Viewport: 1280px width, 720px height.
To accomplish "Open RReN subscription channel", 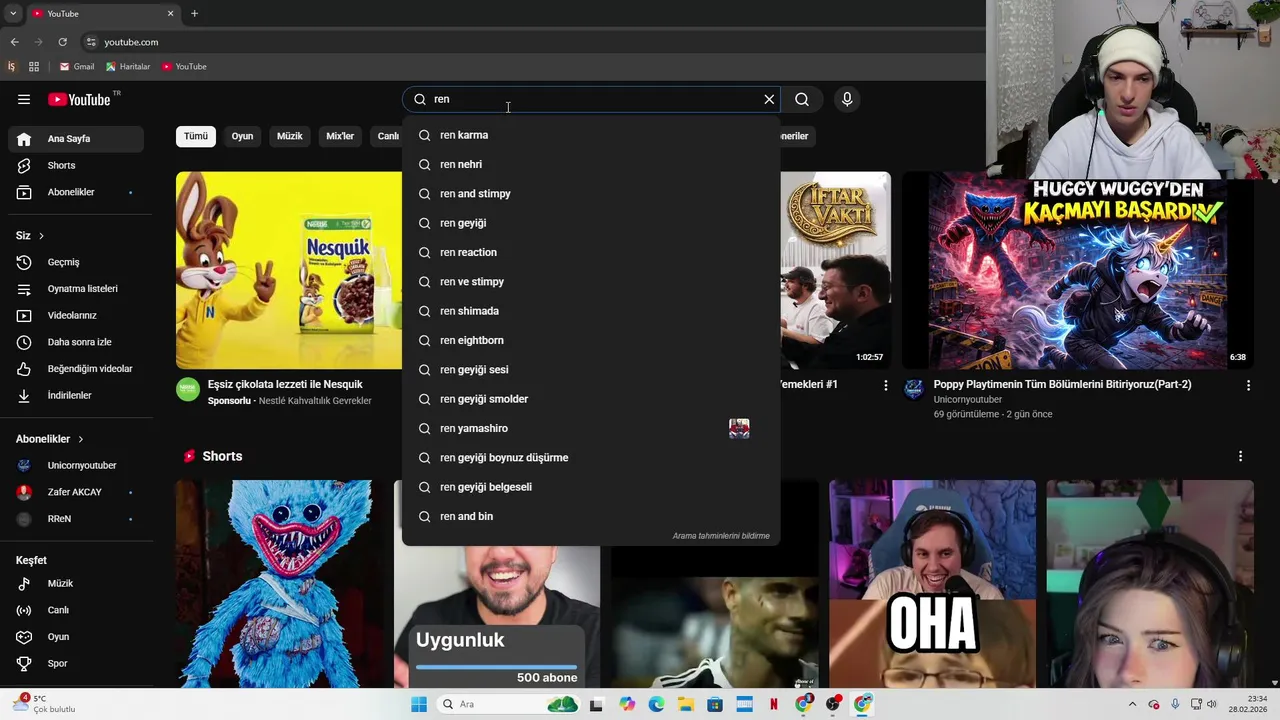I will [x=76, y=519].
